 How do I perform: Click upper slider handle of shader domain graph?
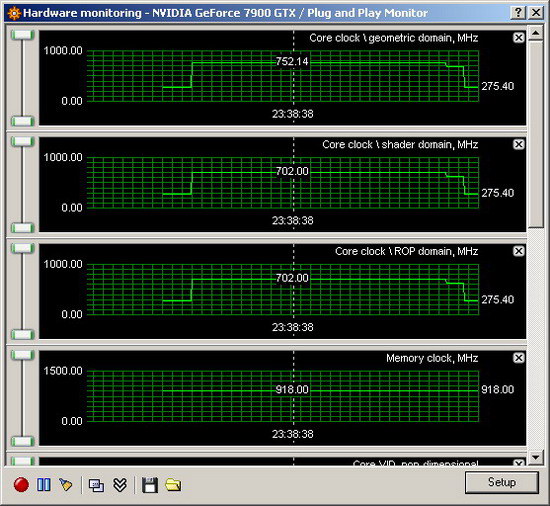[22, 142]
